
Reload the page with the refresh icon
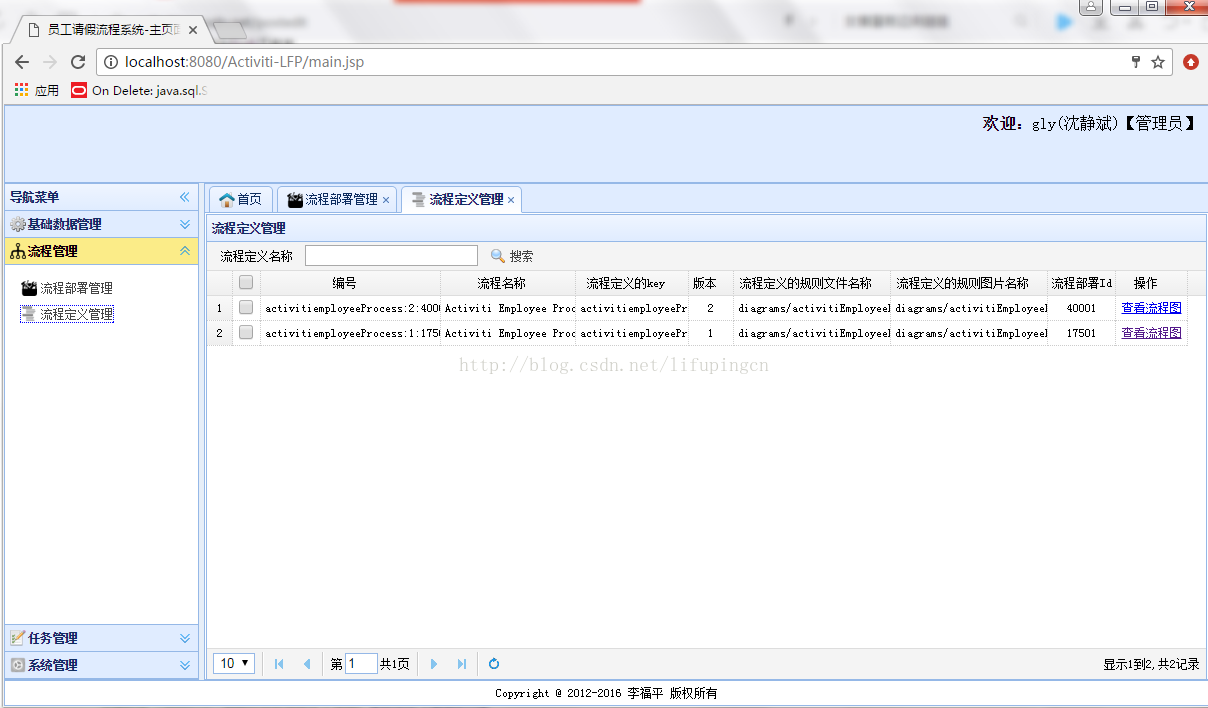coord(78,62)
